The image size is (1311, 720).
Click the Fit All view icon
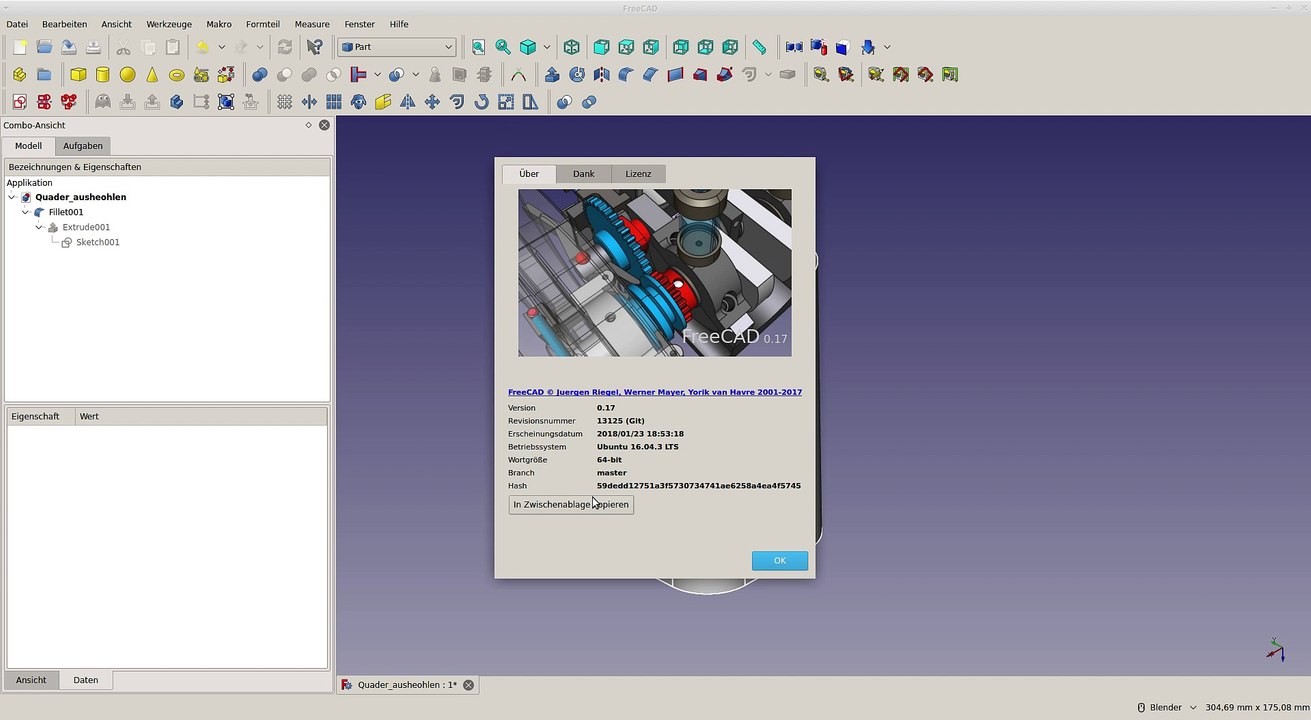[x=478, y=47]
